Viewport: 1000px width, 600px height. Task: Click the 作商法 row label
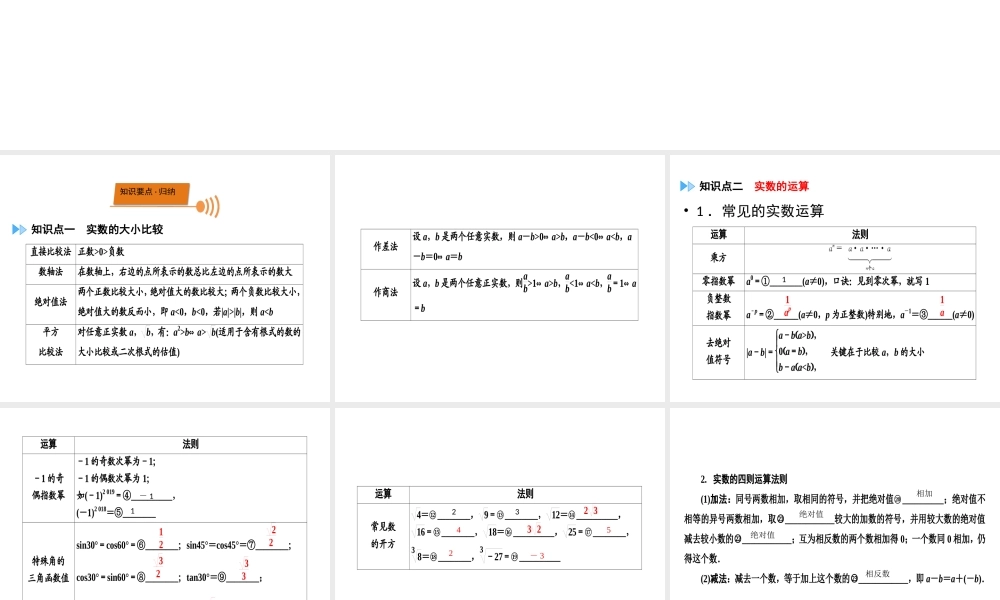point(385,293)
